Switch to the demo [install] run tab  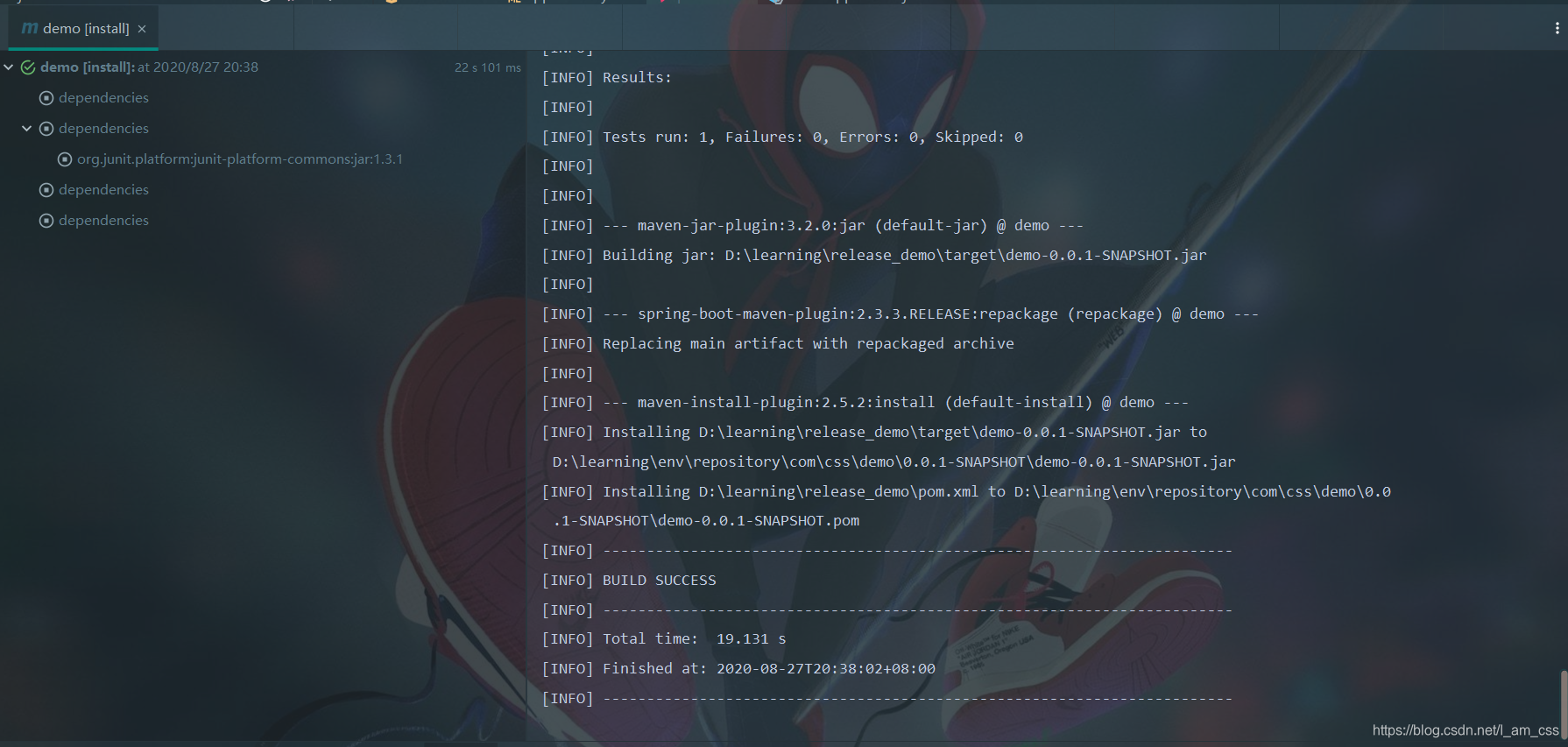pyautogui.click(x=84, y=29)
